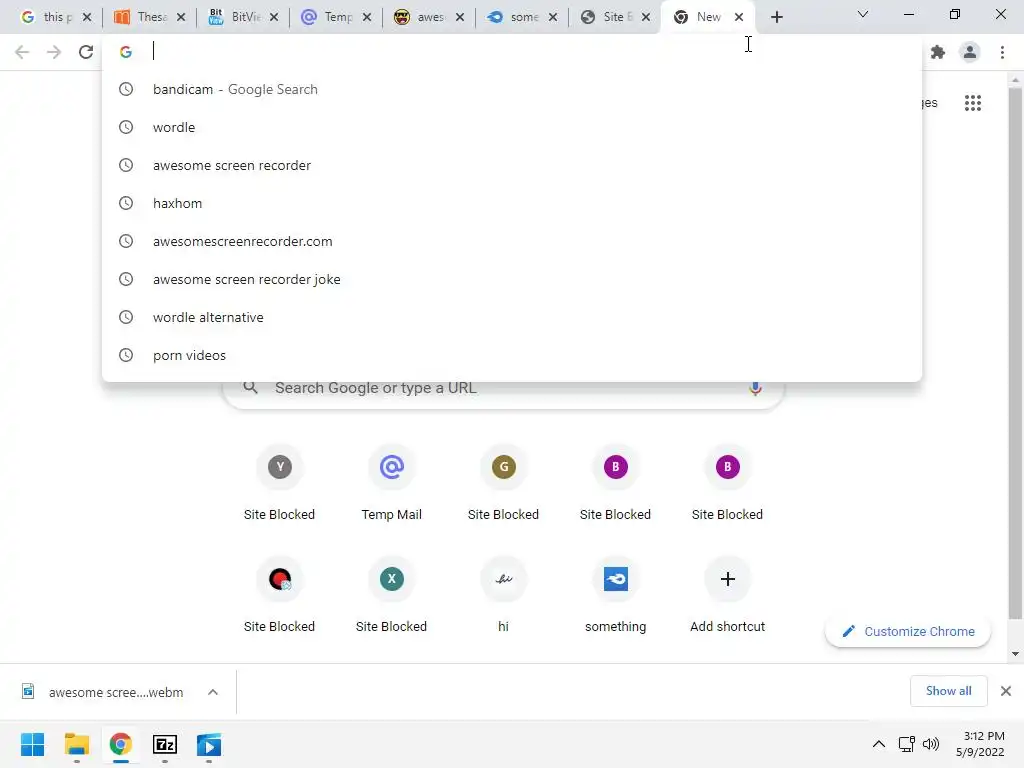Start voice search with microphone

(755, 388)
